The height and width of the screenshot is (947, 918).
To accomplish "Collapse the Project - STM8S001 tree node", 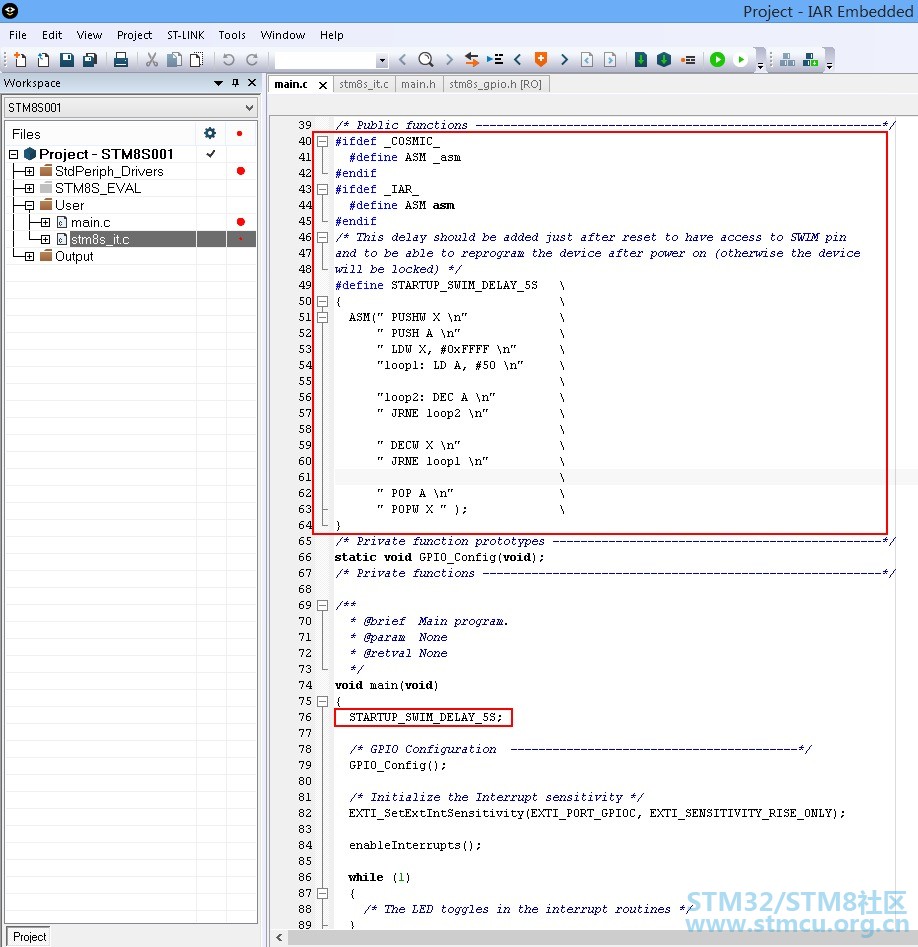I will (13, 154).
